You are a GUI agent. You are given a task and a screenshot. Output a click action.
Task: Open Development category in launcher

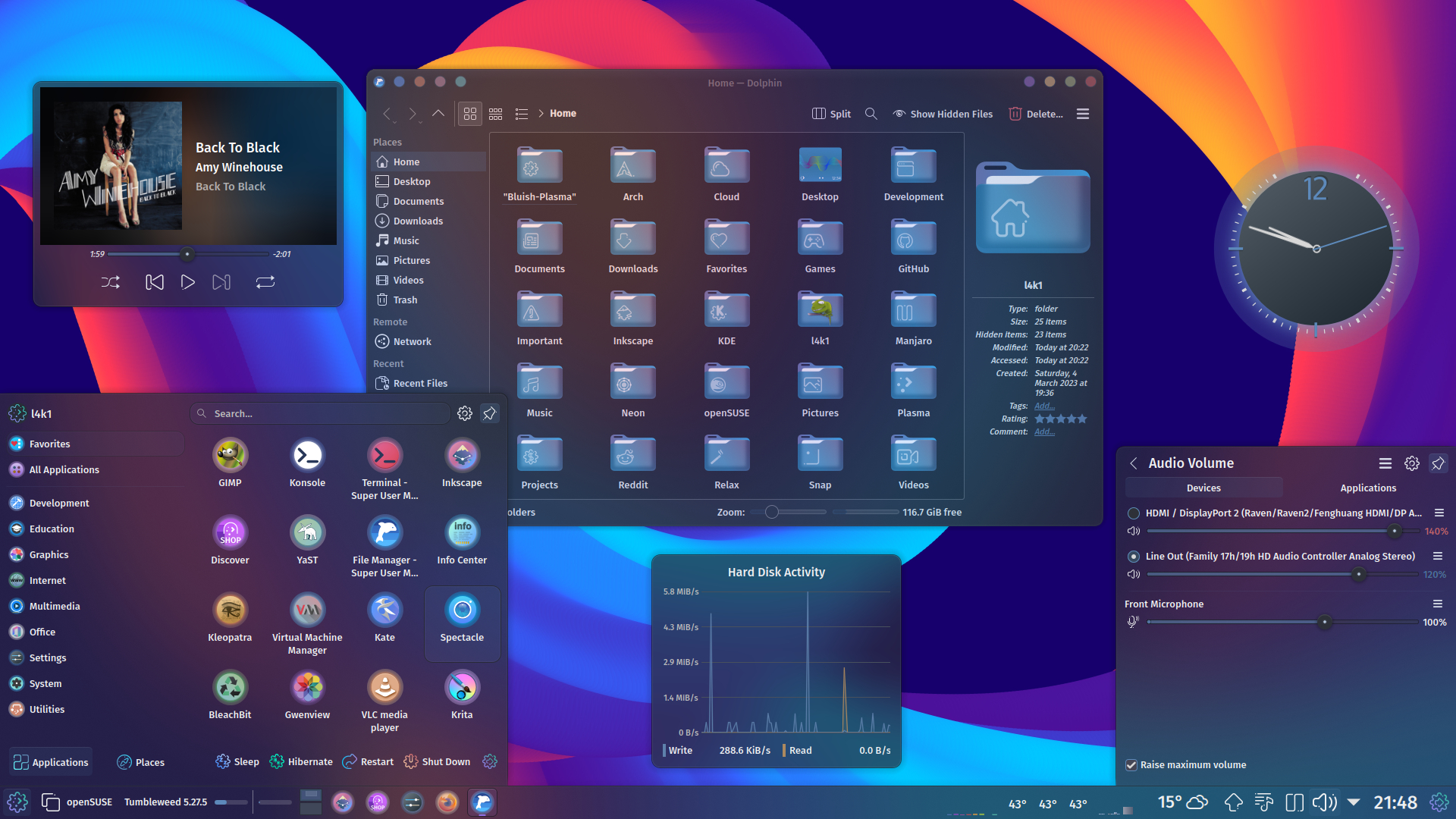(95, 503)
